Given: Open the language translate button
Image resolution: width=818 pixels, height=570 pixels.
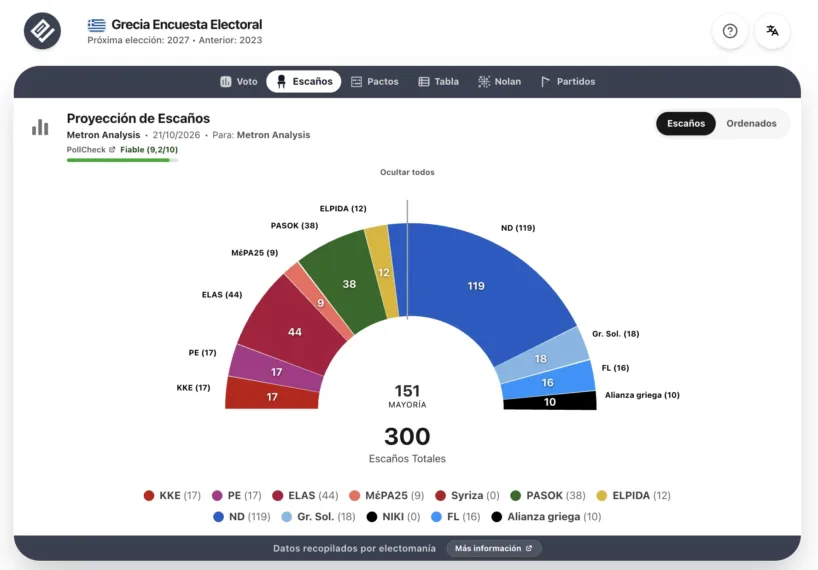Looking at the screenshot, I should point(772,31).
